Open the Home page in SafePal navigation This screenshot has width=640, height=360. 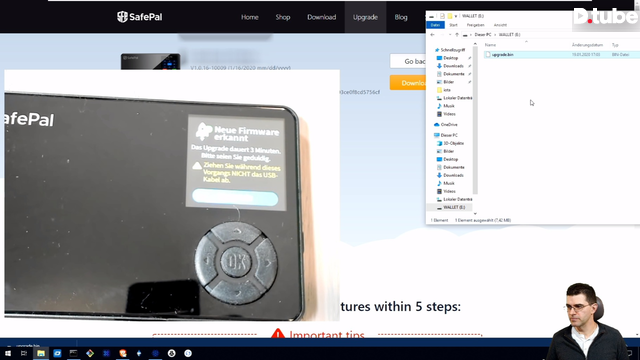pyautogui.click(x=249, y=17)
